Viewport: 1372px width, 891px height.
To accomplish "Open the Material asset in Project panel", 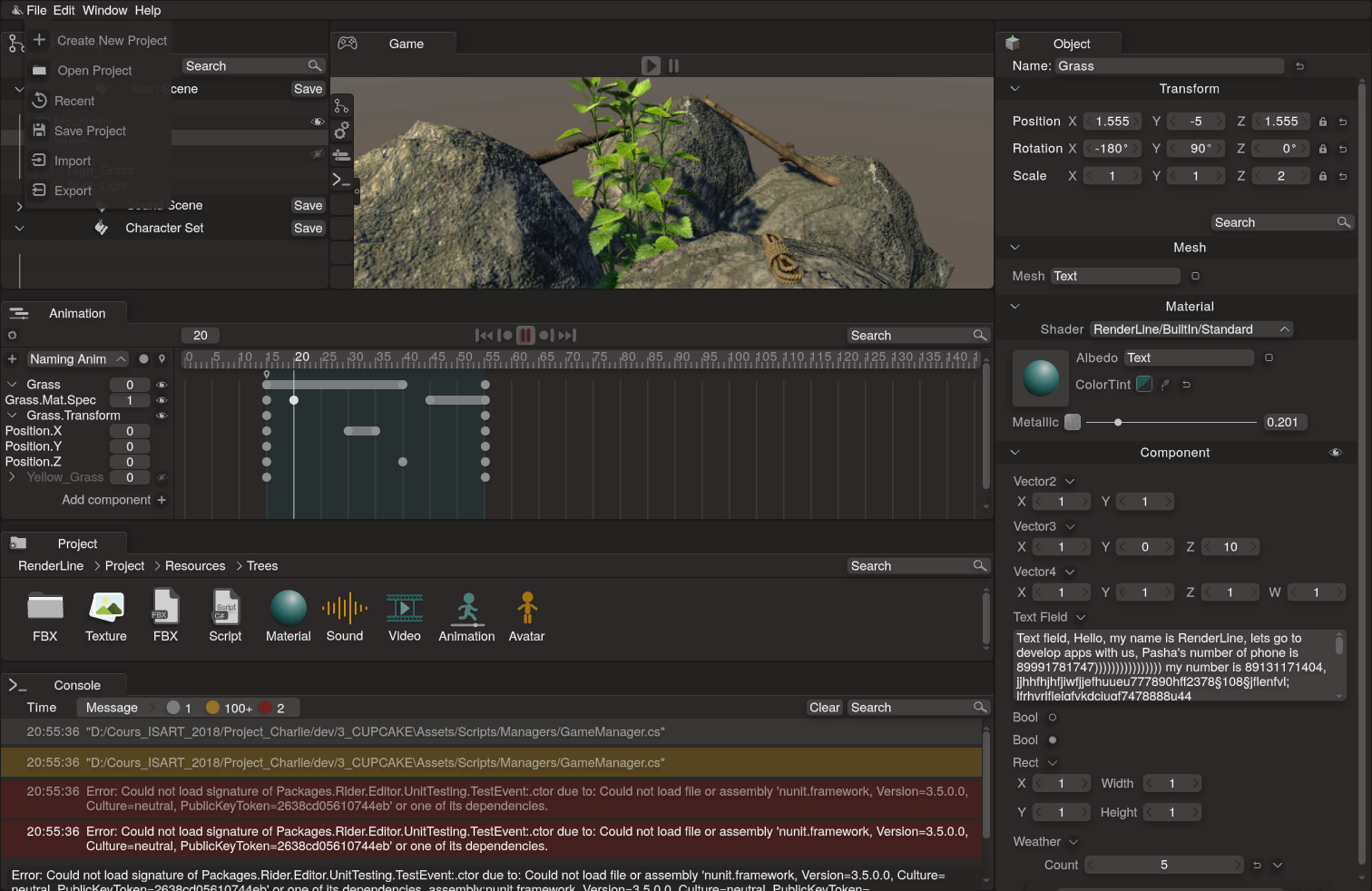I will [x=289, y=608].
